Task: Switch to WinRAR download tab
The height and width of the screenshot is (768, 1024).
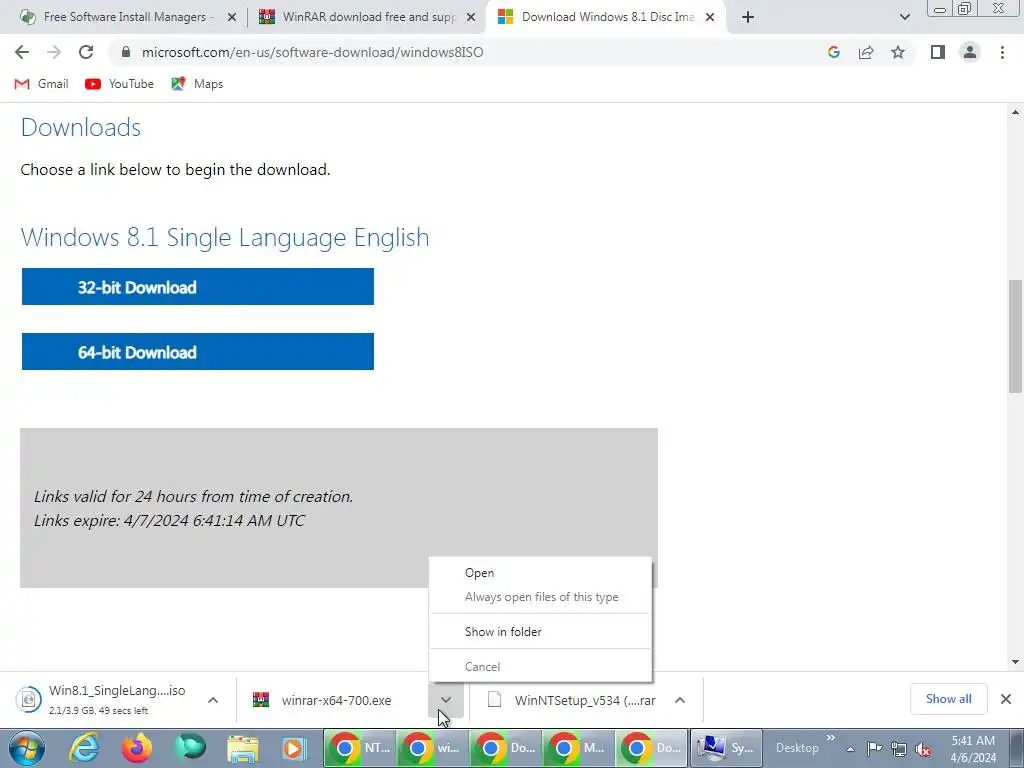Action: coord(368,17)
